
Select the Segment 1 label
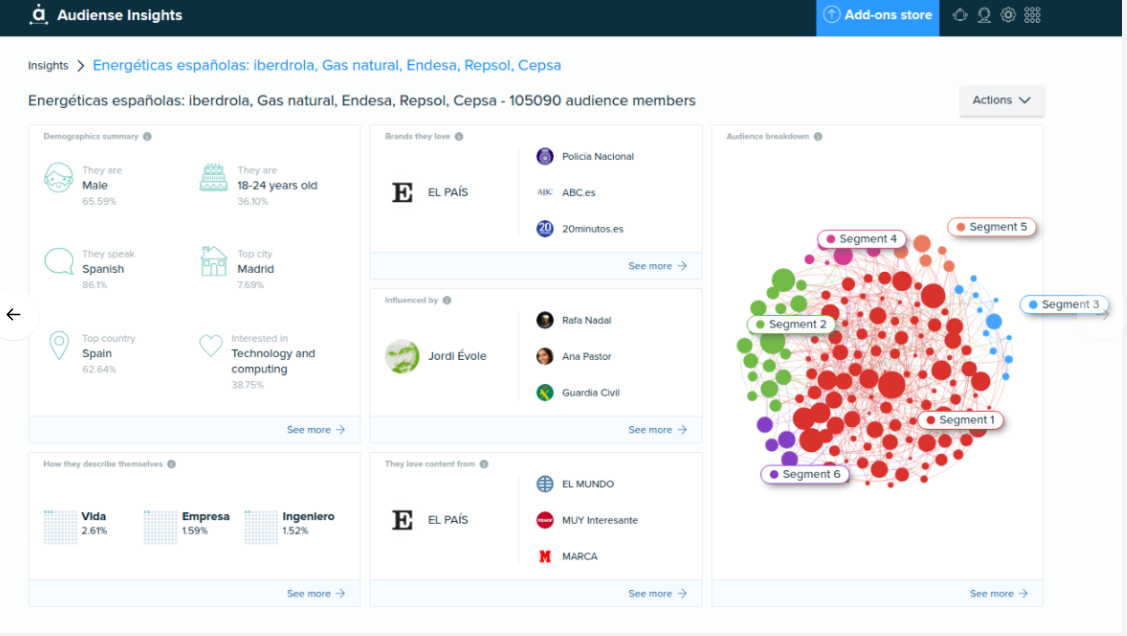(960, 420)
